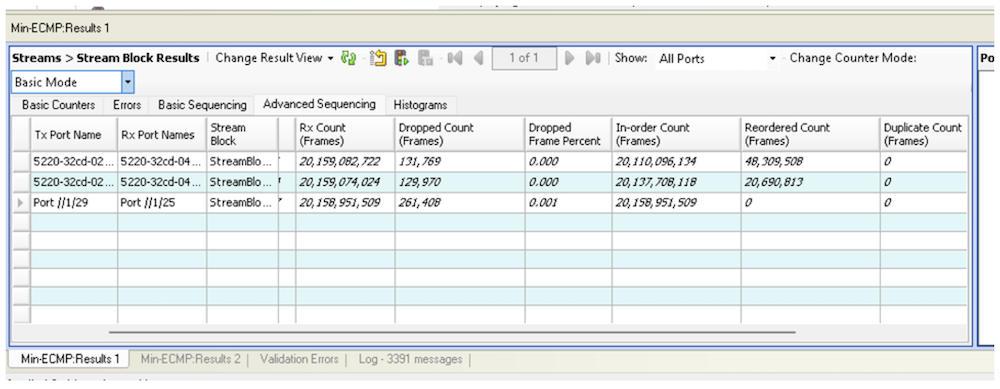Click dropped percent cell 0.001
Viewport: 1000px width, 389px height.
tap(568, 203)
